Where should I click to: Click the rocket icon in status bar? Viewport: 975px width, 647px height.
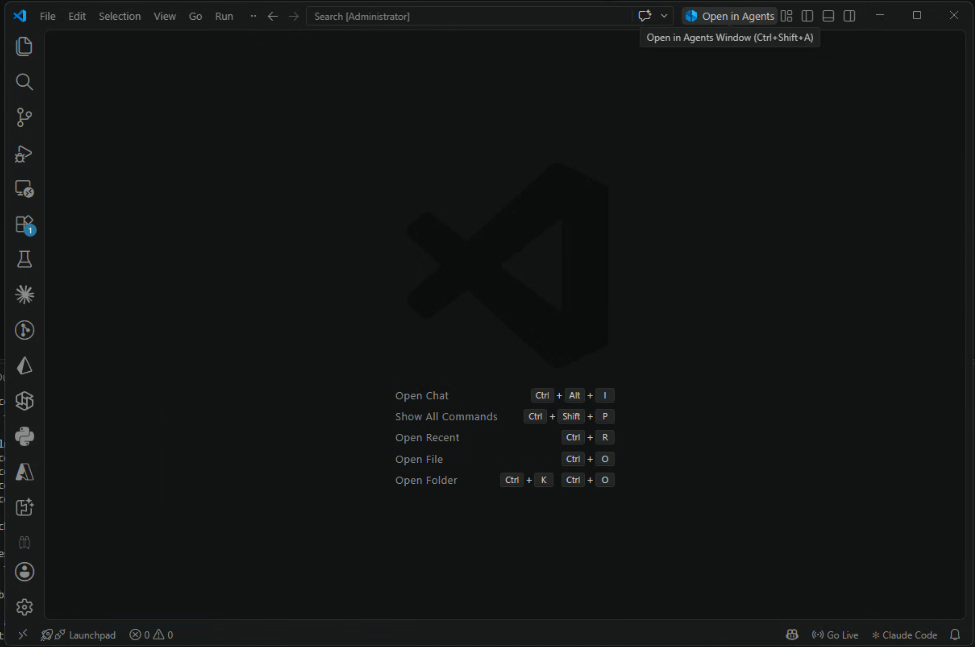(47, 635)
